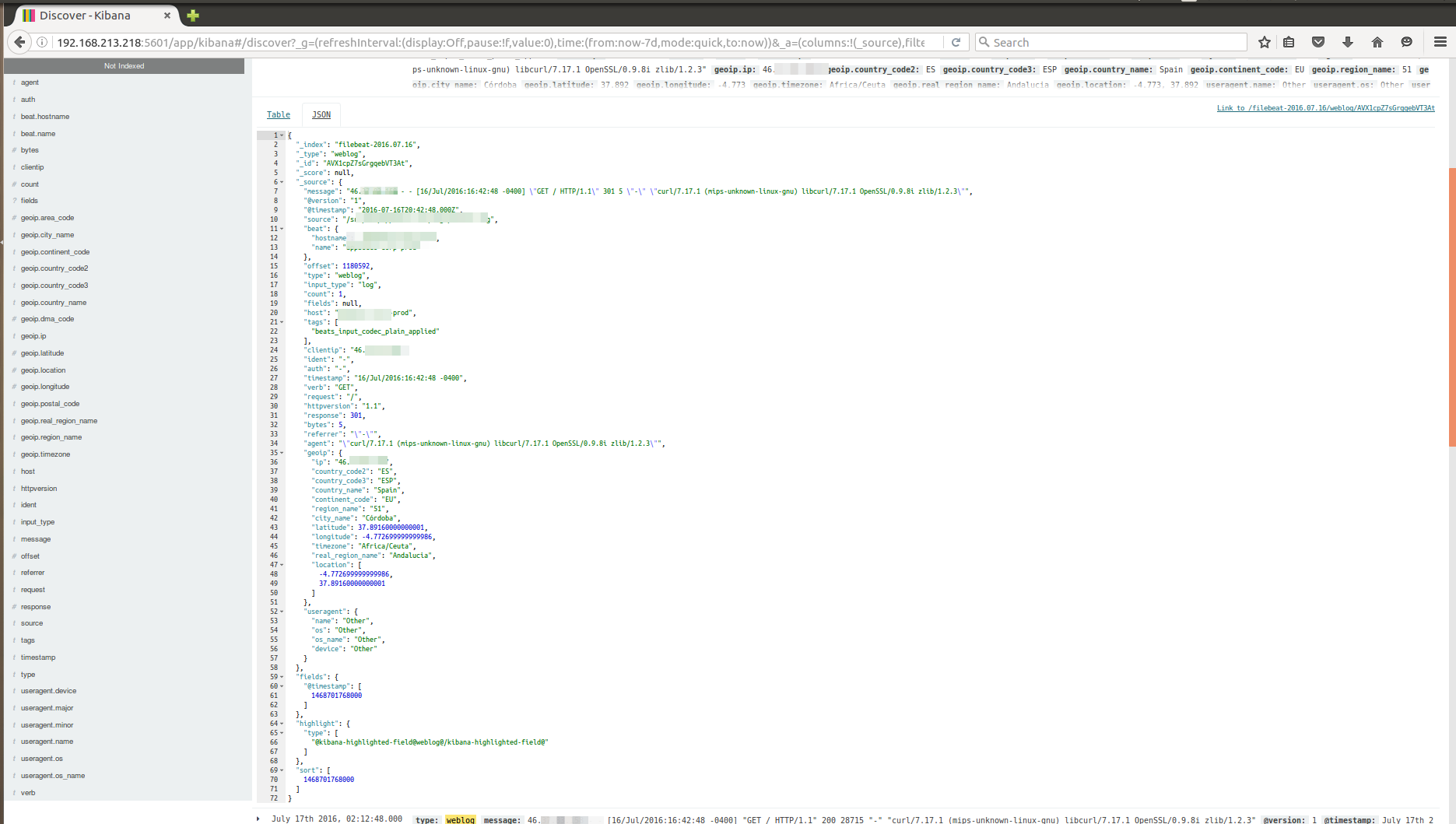The height and width of the screenshot is (824, 1456).
Task: Select the JSON tab
Action: pyautogui.click(x=321, y=114)
